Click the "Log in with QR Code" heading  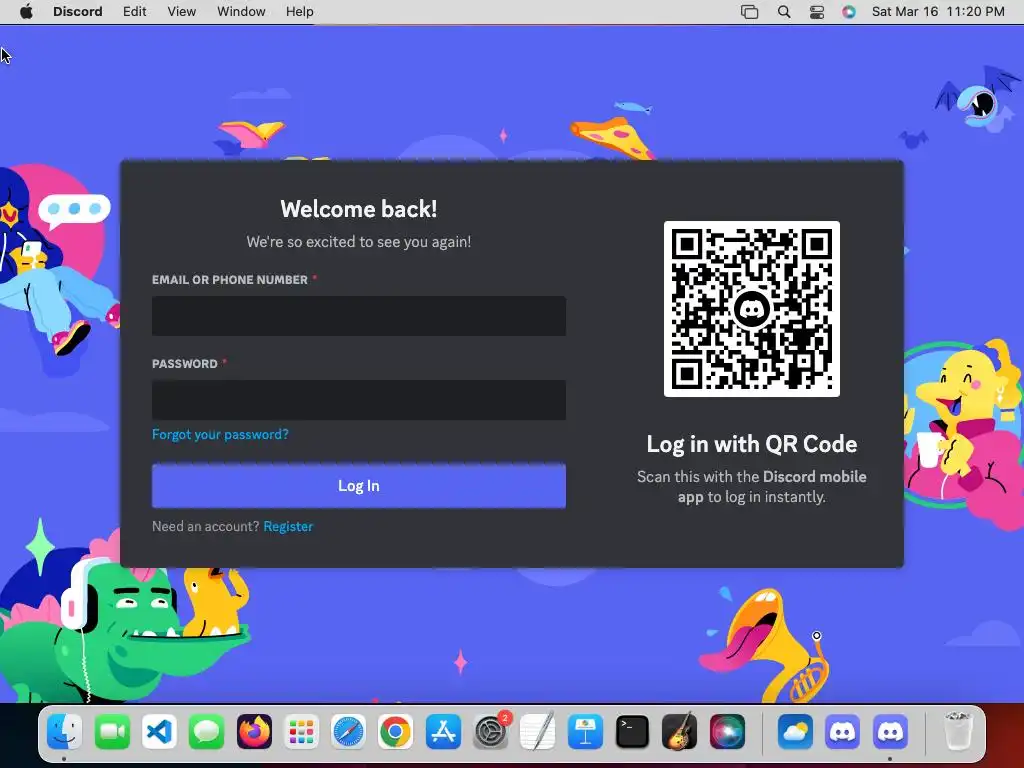(x=752, y=444)
